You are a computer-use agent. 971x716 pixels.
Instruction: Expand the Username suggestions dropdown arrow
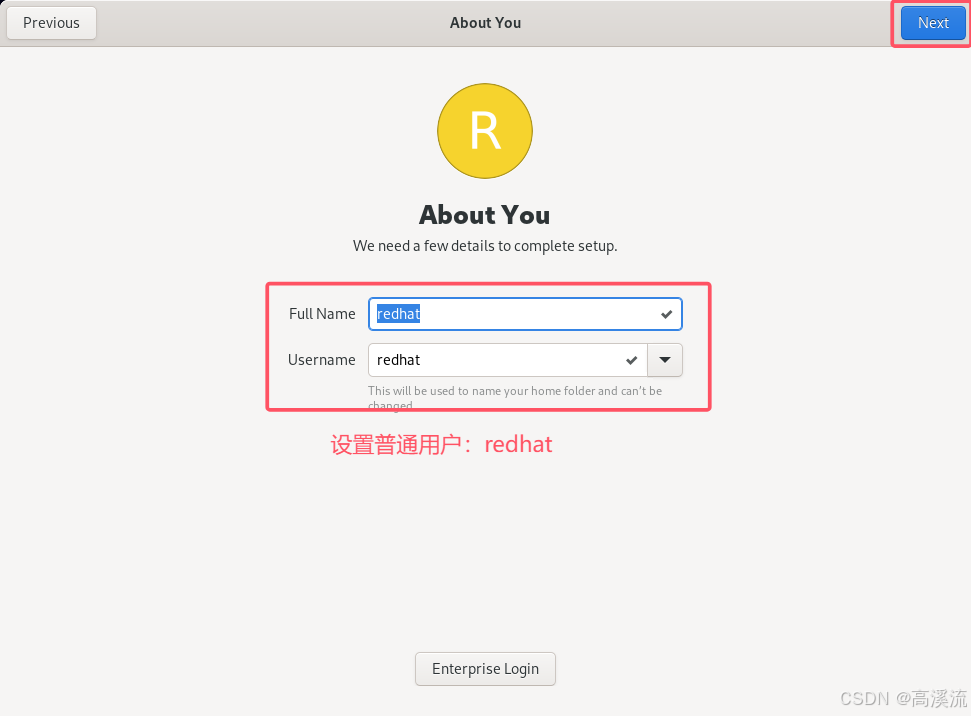(665, 360)
